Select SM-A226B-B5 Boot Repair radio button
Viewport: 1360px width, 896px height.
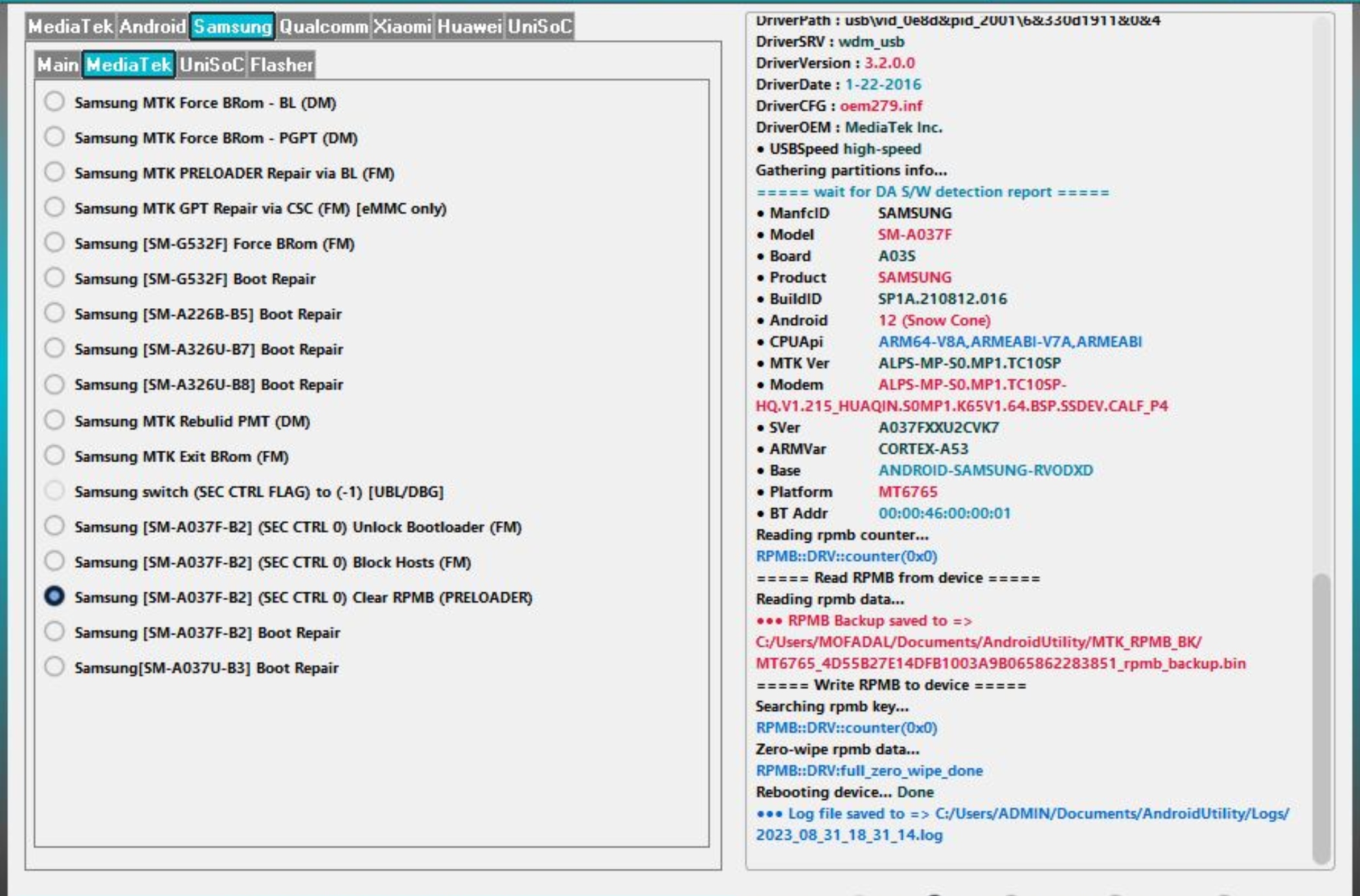(54, 313)
